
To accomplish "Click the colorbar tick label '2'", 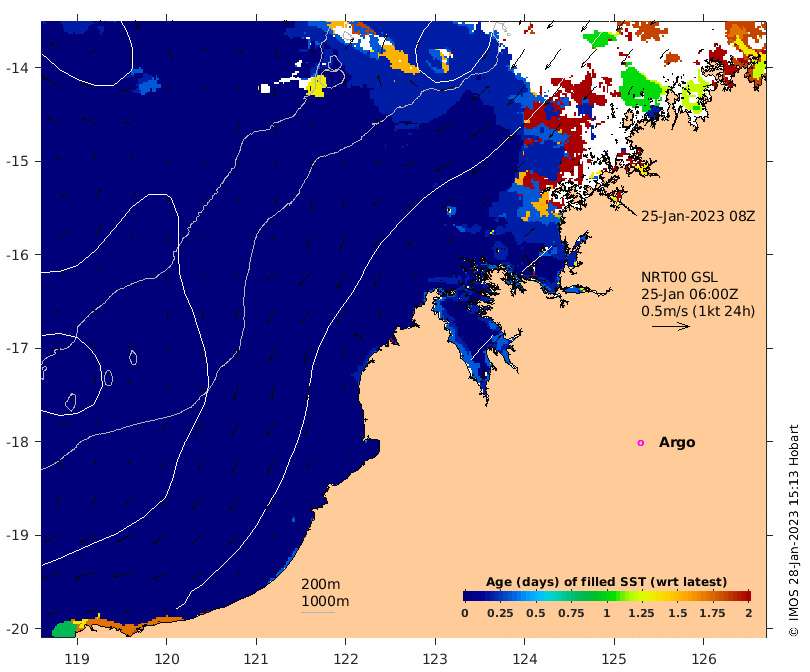I will [749, 613].
